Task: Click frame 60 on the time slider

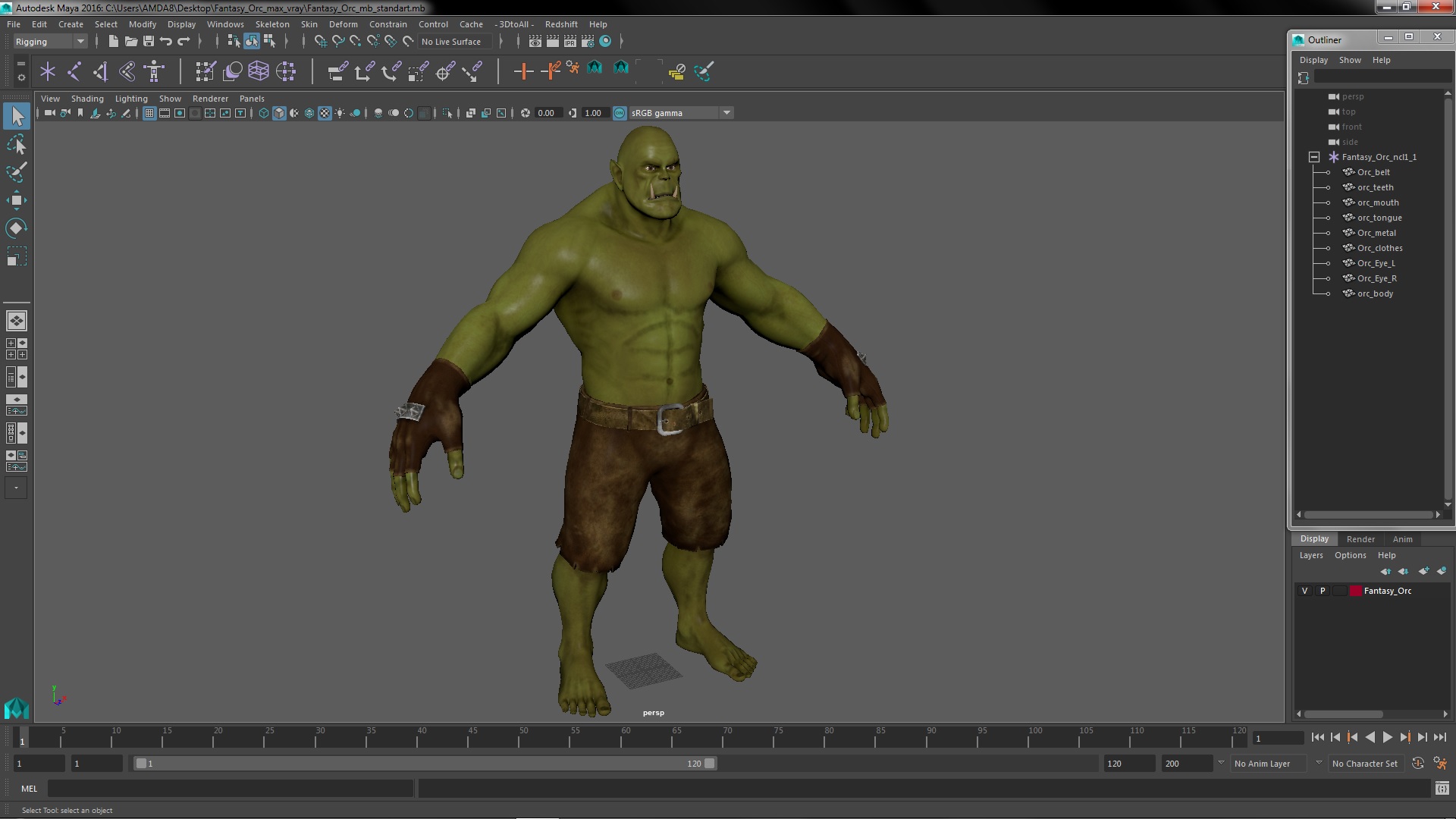Action: [x=626, y=737]
